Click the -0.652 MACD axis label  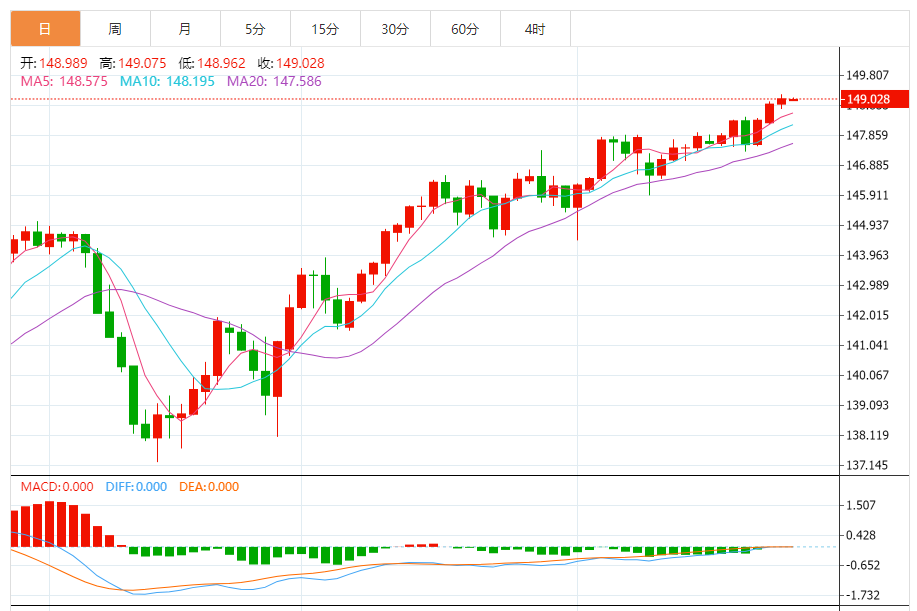click(x=863, y=565)
